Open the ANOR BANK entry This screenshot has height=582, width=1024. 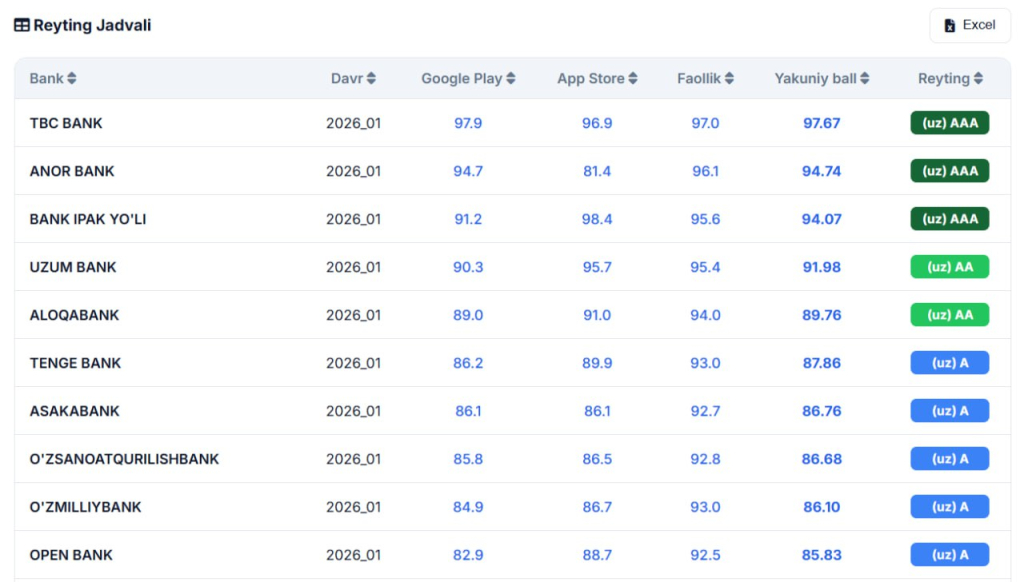(72, 171)
